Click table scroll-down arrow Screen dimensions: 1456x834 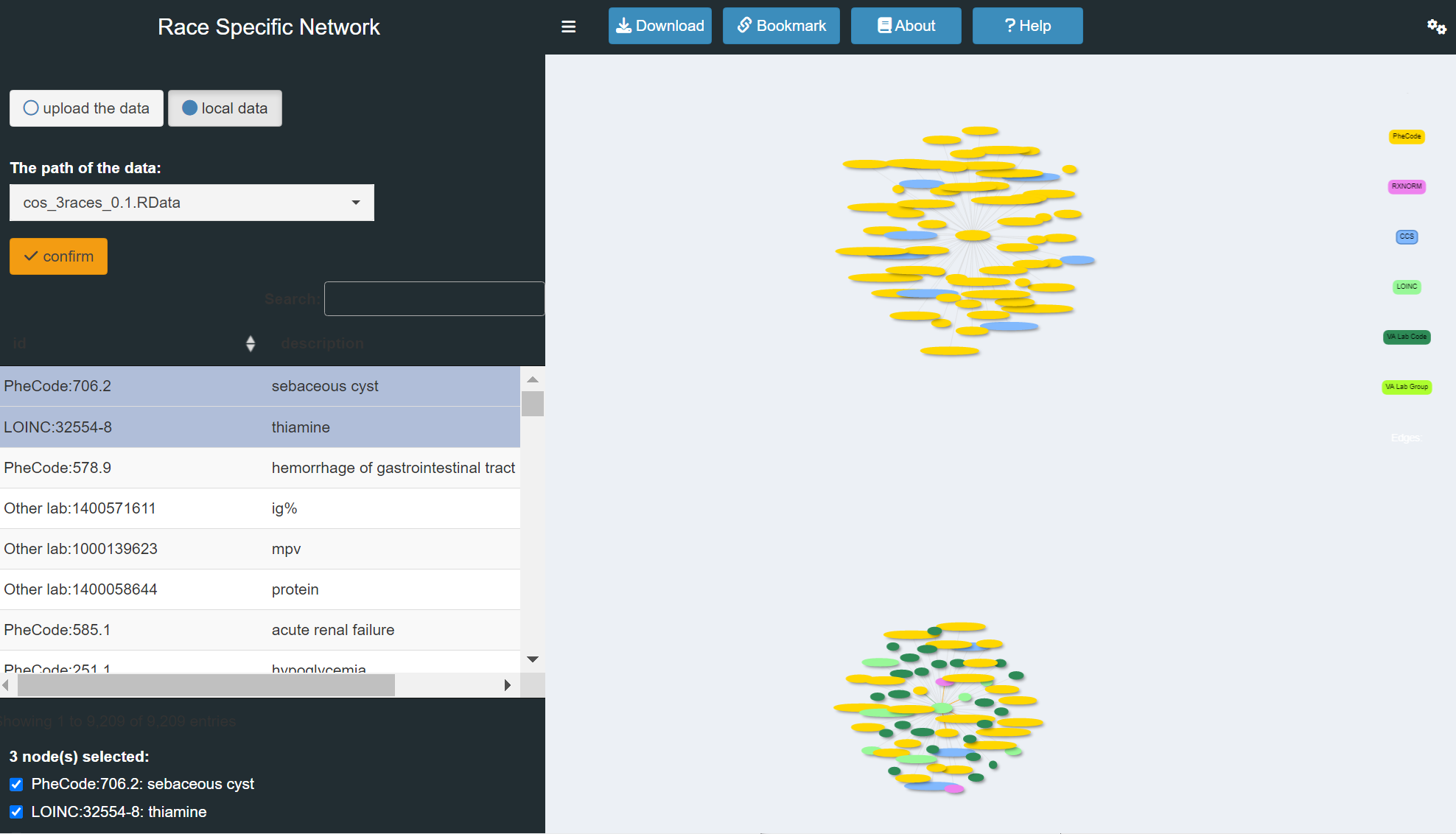pyautogui.click(x=533, y=659)
